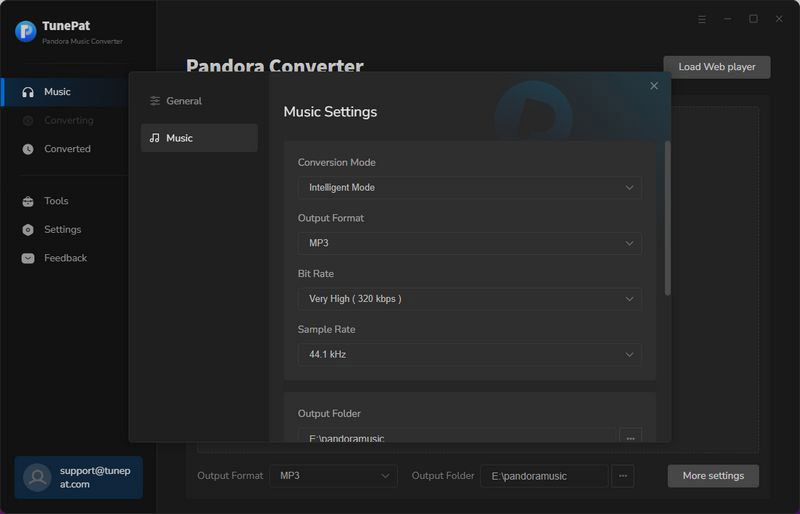Click the settings dialog vertical scrollbar
800x514 pixels.
point(667,218)
